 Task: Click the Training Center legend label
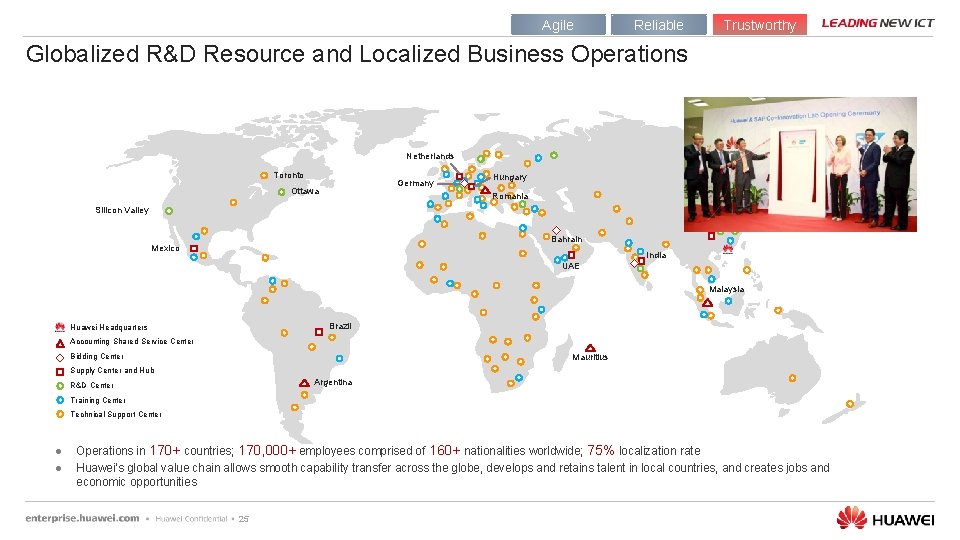click(x=98, y=400)
